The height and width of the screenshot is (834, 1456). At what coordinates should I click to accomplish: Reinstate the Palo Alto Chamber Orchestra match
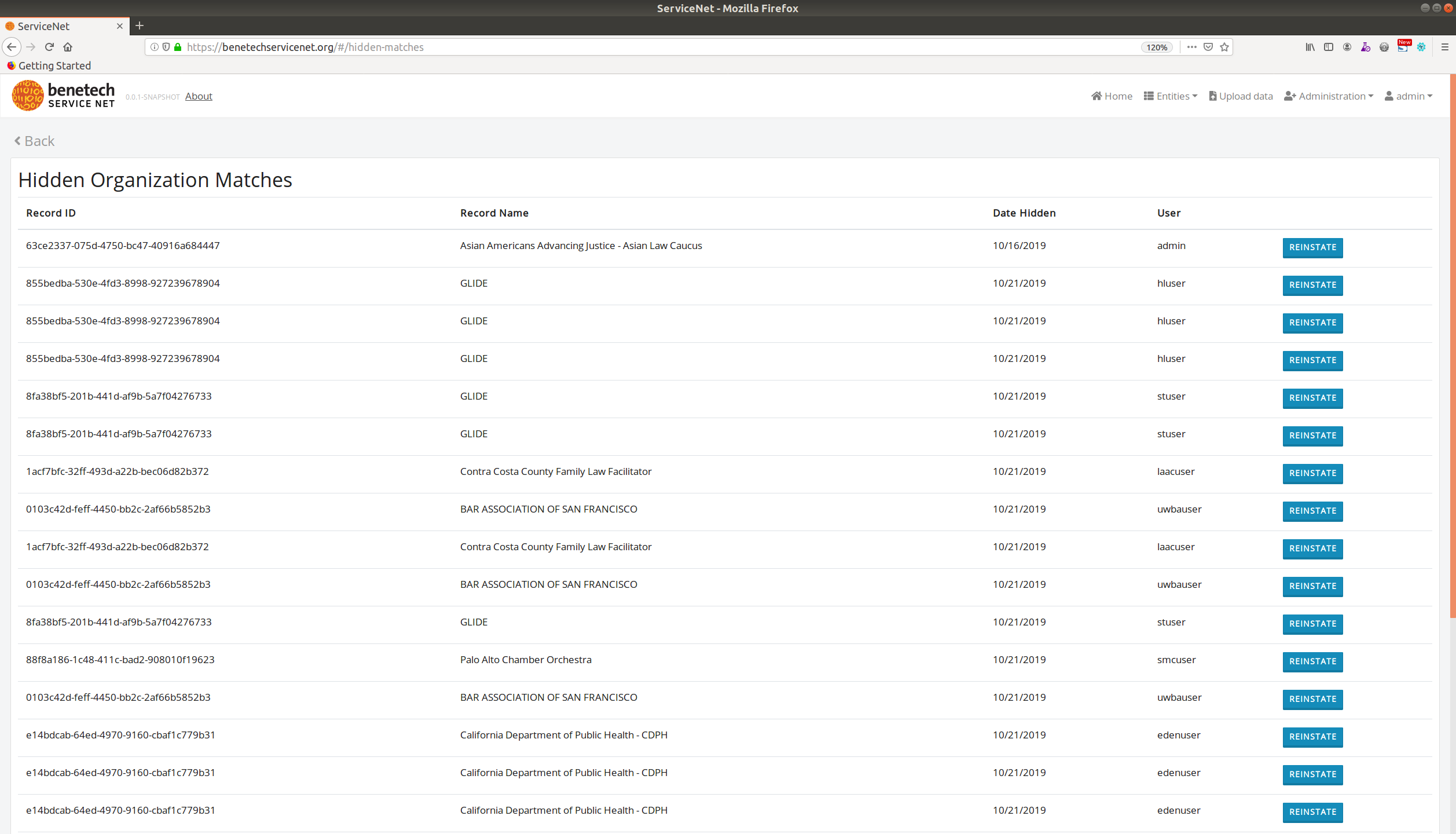coord(1312,661)
